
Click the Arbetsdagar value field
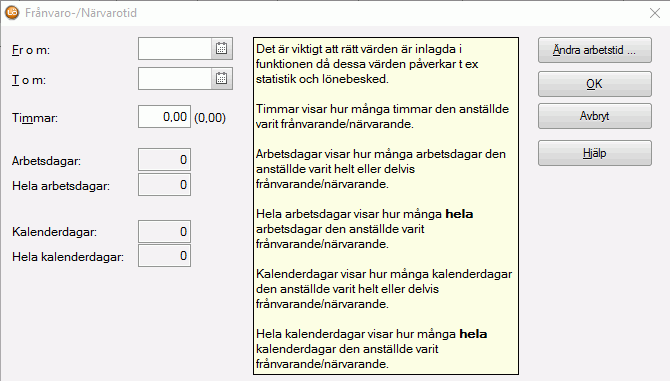165,160
